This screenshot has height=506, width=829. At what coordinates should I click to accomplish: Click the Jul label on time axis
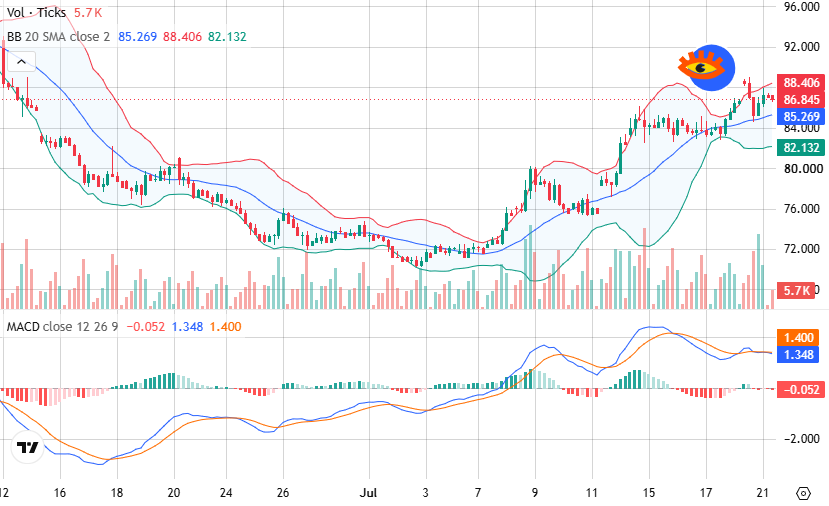tap(368, 493)
